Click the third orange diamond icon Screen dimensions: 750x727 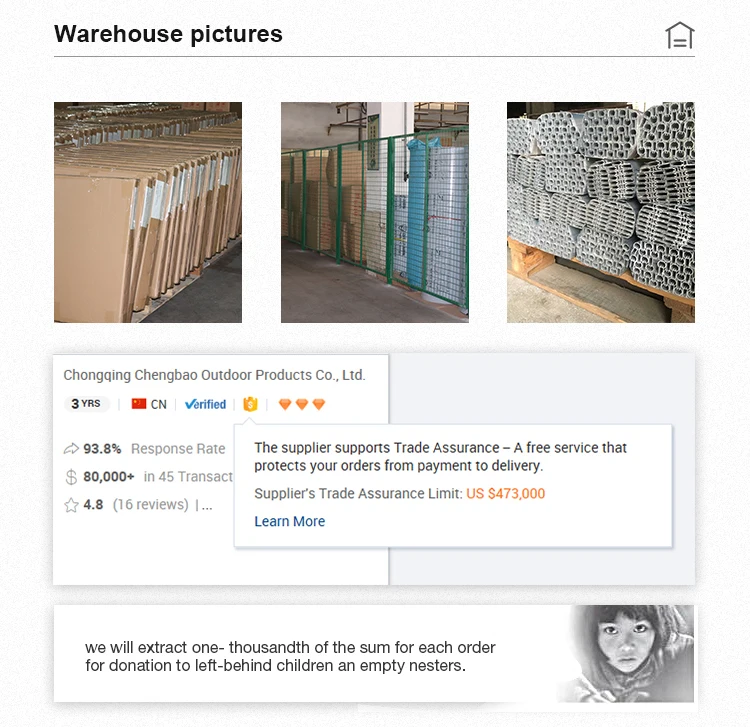coord(319,404)
